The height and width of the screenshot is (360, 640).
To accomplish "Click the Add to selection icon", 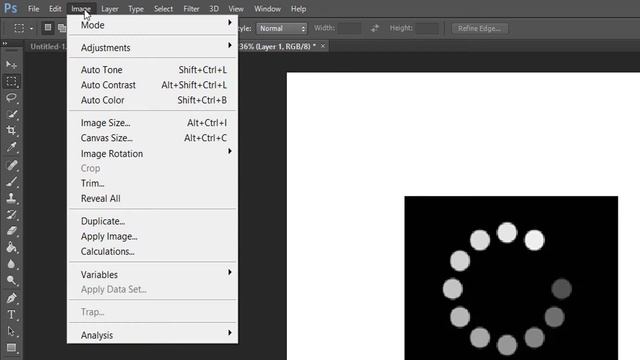I will (62, 28).
